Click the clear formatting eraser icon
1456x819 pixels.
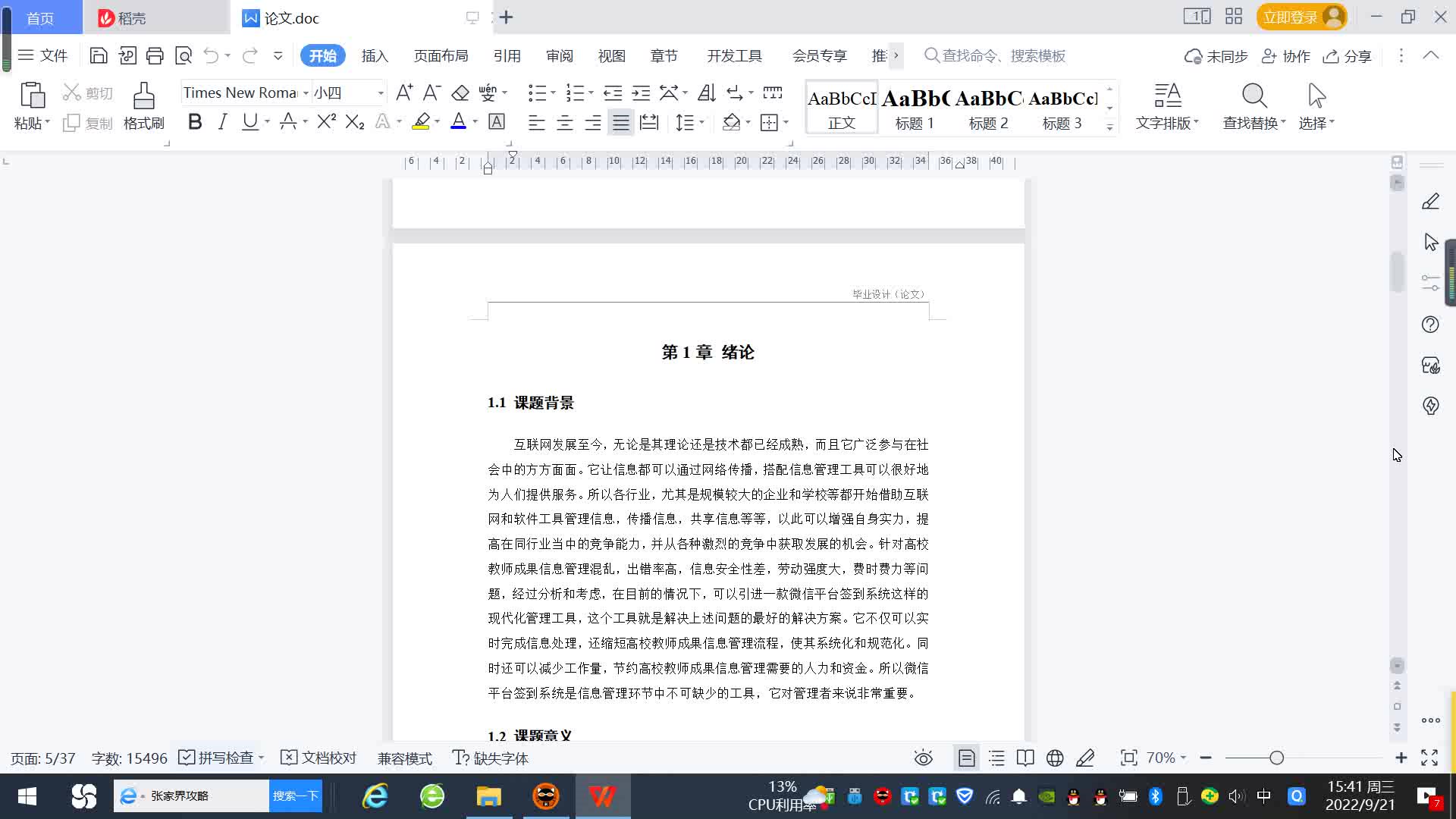[460, 93]
